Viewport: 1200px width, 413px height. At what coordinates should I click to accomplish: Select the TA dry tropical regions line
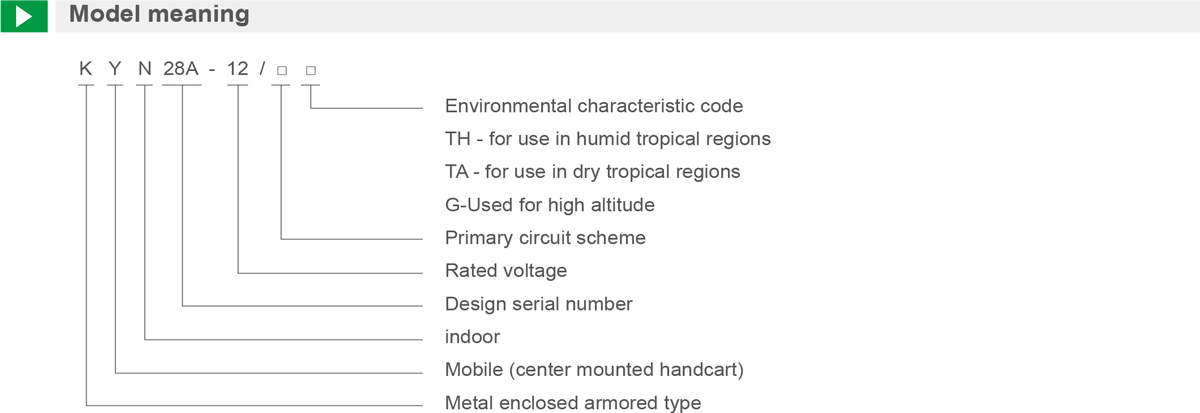click(x=593, y=172)
